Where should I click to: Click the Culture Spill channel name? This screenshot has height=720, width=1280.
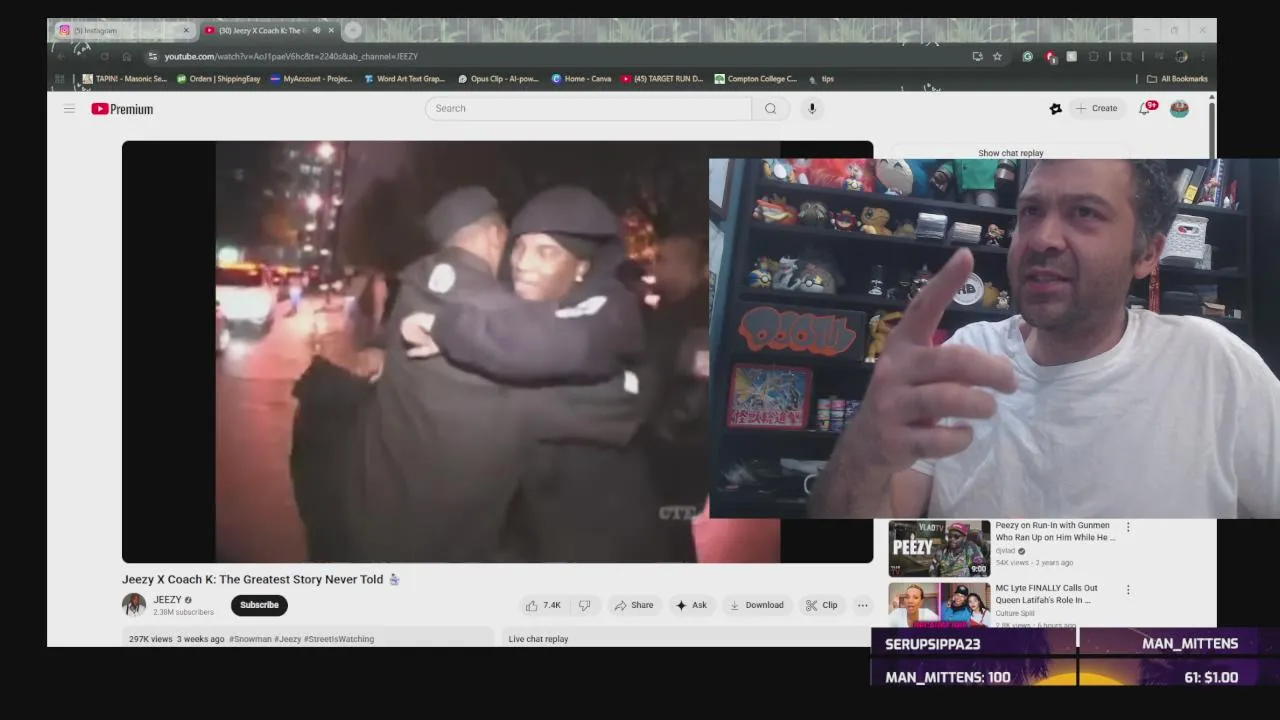(1015, 613)
